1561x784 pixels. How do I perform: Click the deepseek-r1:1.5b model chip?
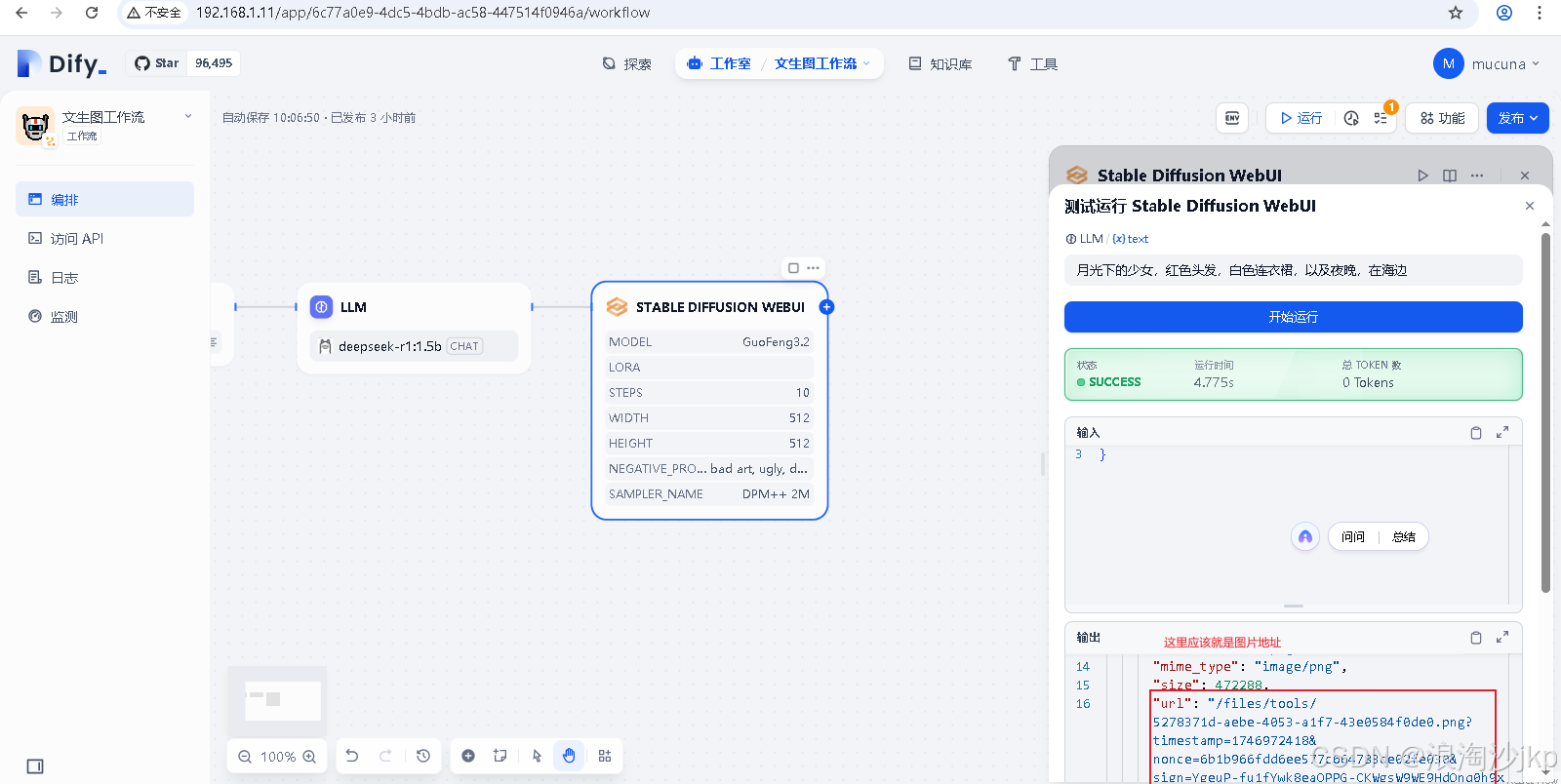(x=414, y=346)
